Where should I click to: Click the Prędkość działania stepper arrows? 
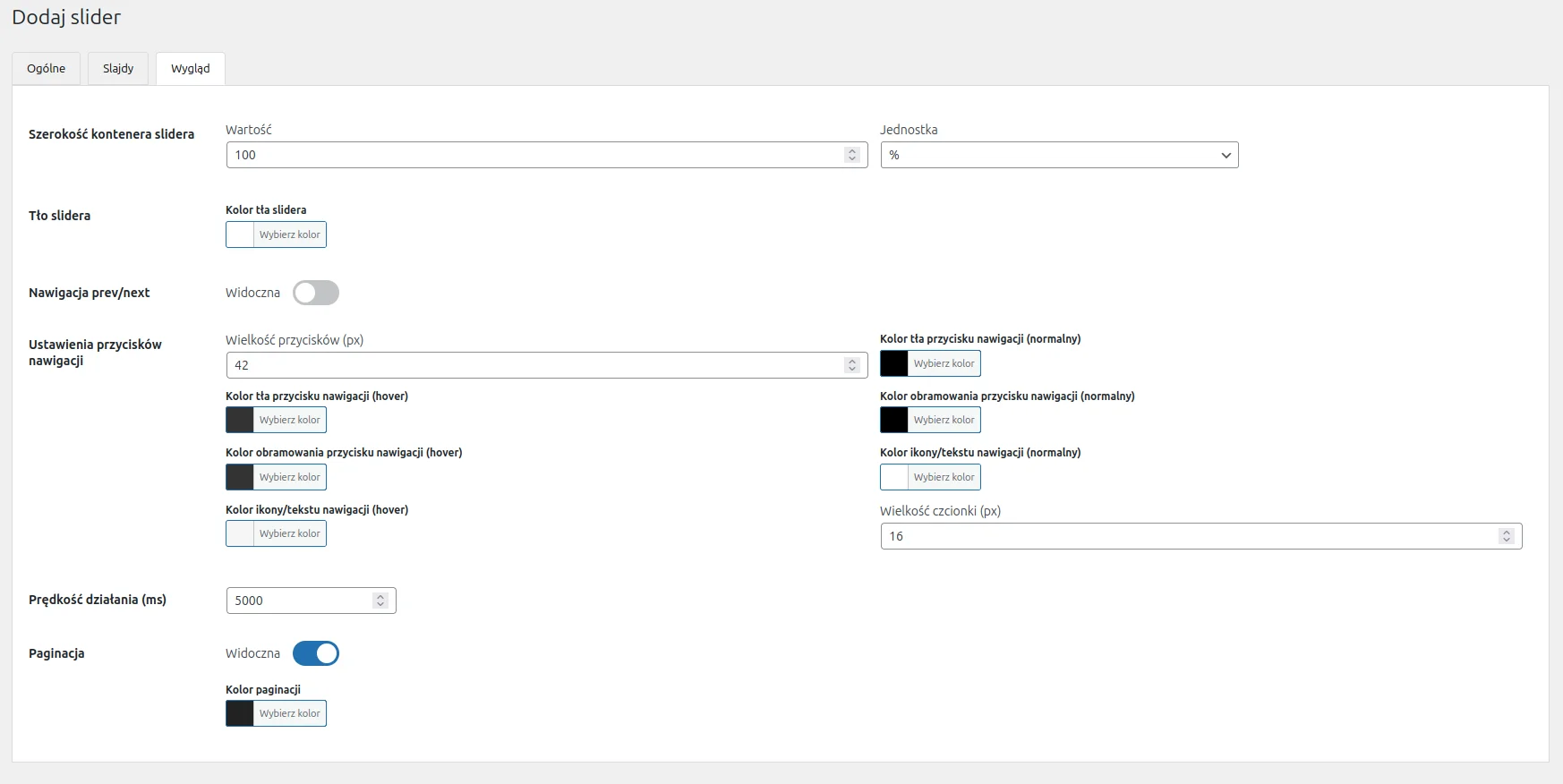click(380, 601)
